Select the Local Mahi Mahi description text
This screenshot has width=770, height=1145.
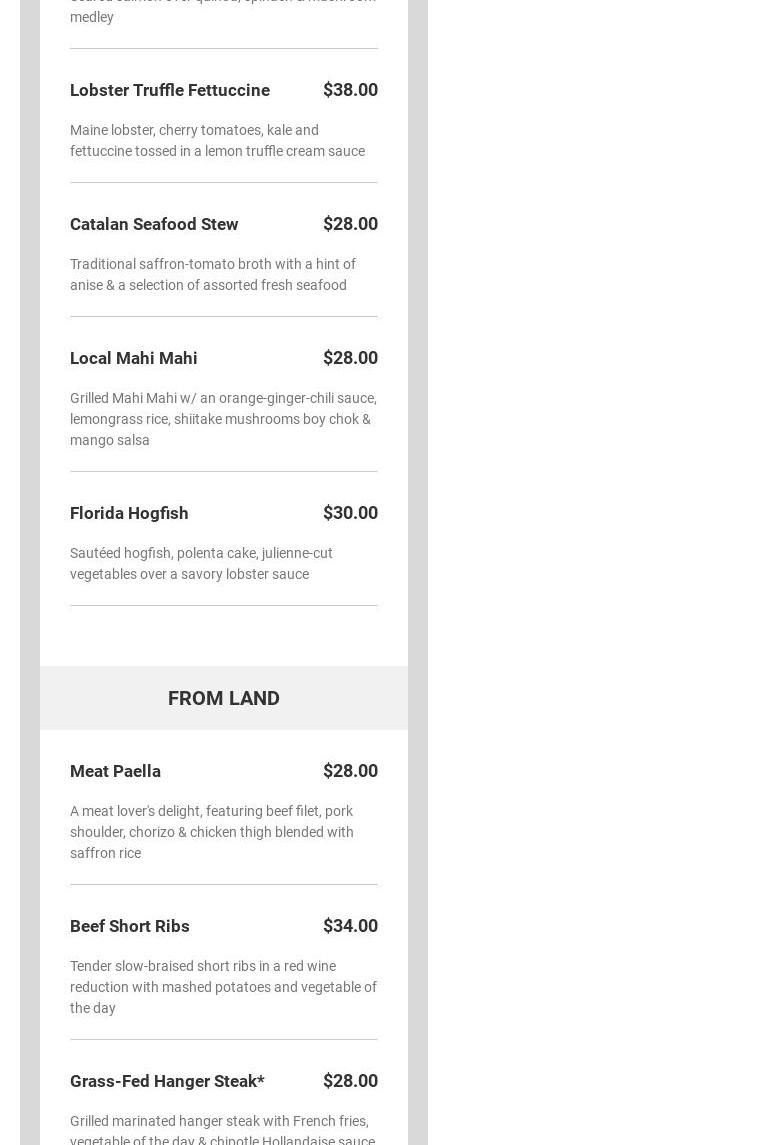[224, 419]
